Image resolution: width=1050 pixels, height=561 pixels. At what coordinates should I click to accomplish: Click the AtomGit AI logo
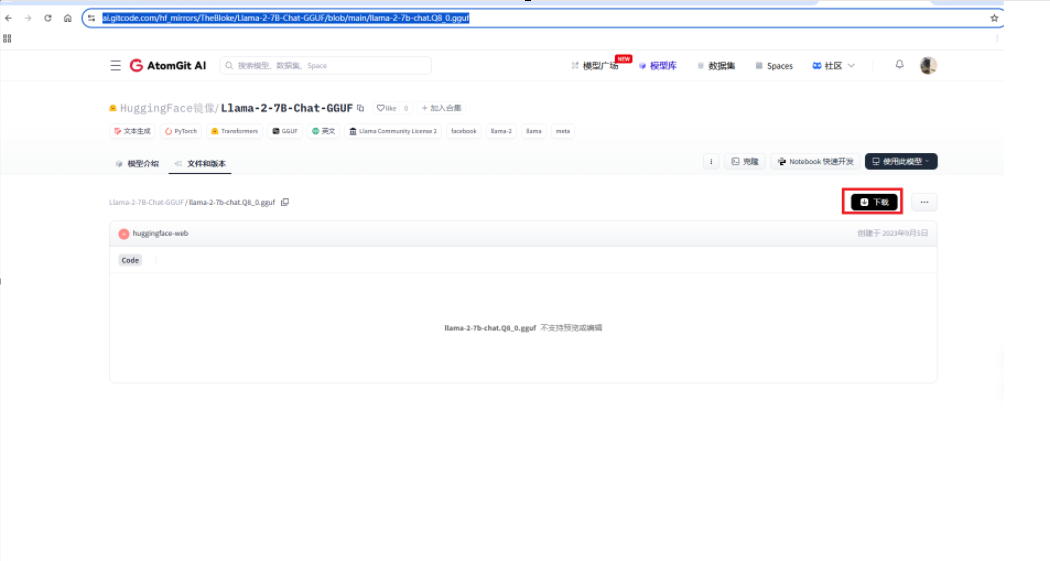[x=168, y=66]
